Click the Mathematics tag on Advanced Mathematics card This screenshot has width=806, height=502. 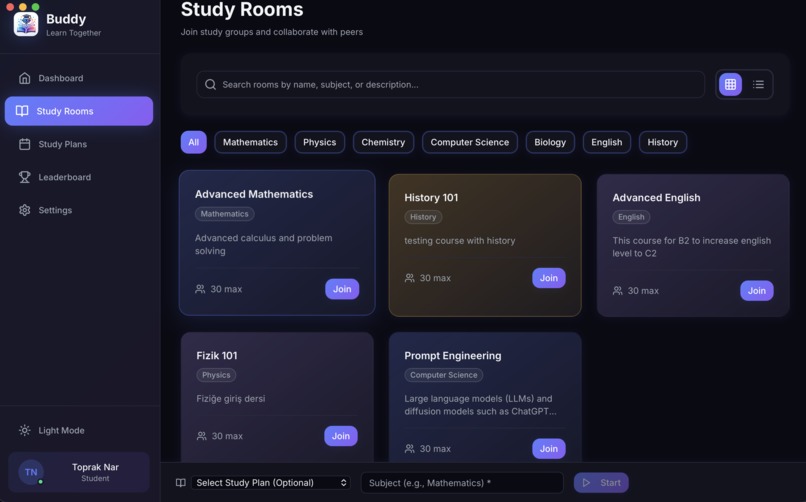pyautogui.click(x=224, y=214)
